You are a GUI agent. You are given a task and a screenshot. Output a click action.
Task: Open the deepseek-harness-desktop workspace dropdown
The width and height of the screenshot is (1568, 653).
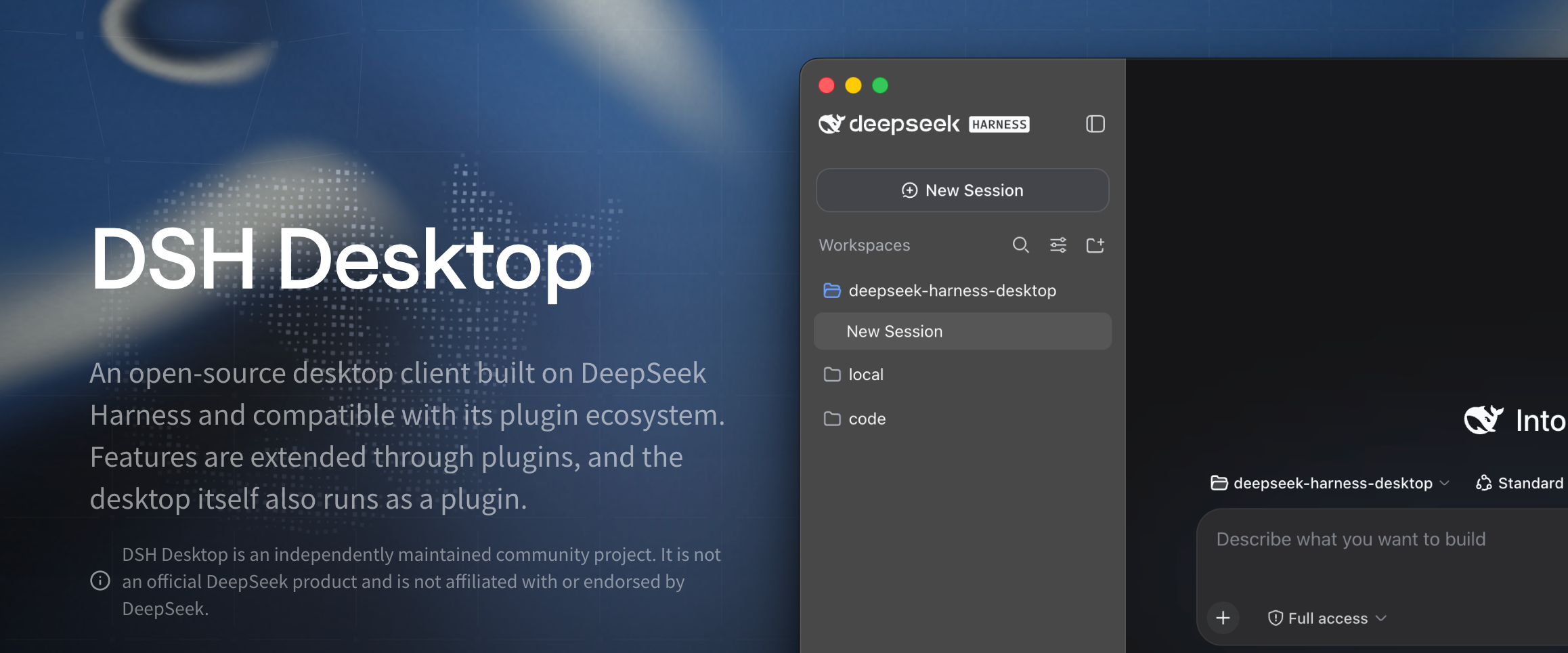1330,483
